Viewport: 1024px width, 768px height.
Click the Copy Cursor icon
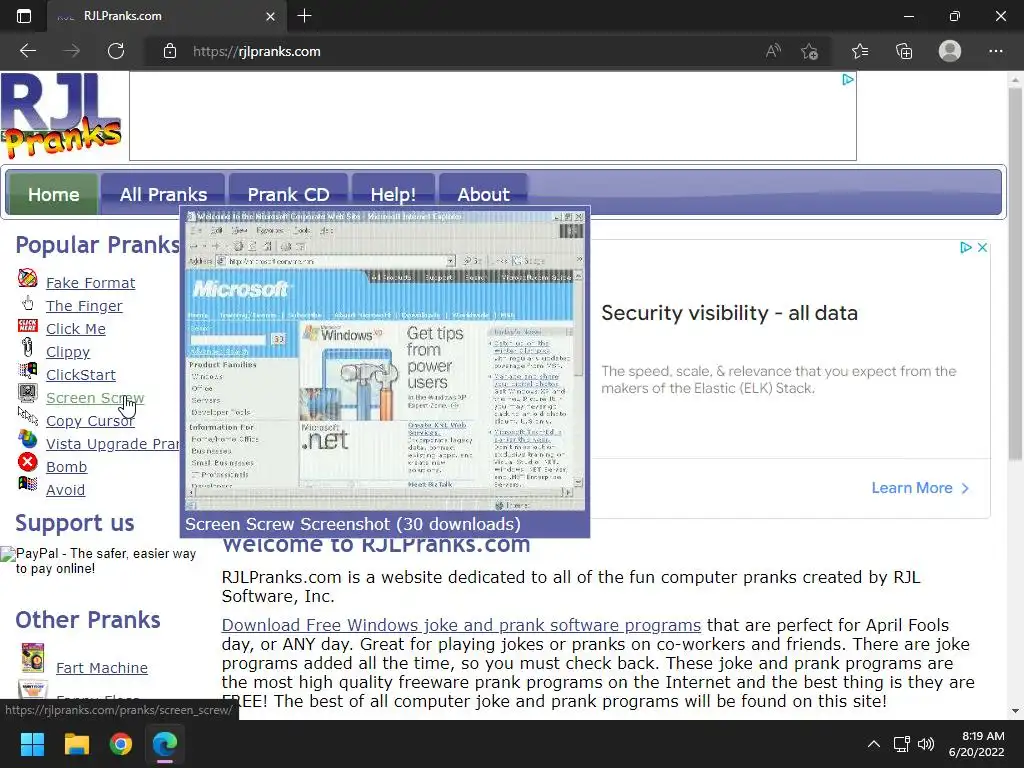coord(27,415)
